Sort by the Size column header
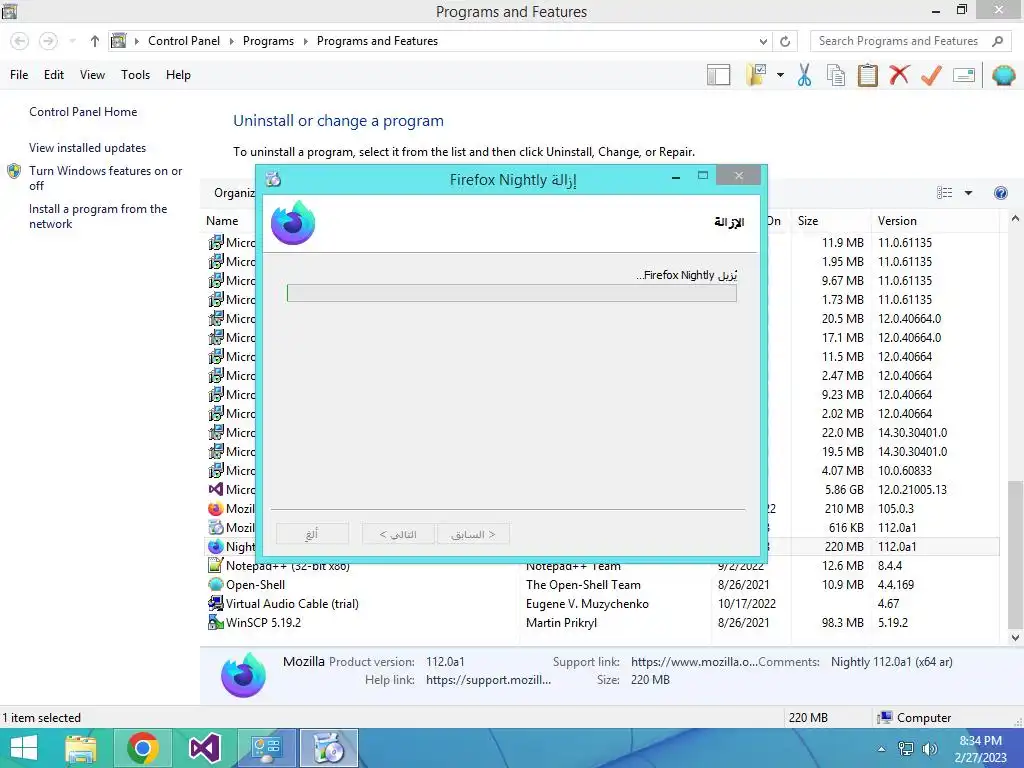This screenshot has width=1024, height=768. [830, 221]
